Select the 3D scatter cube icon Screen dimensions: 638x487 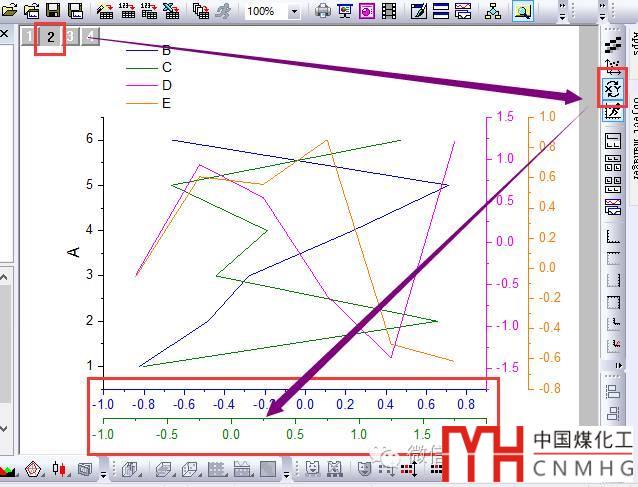[x=190, y=470]
